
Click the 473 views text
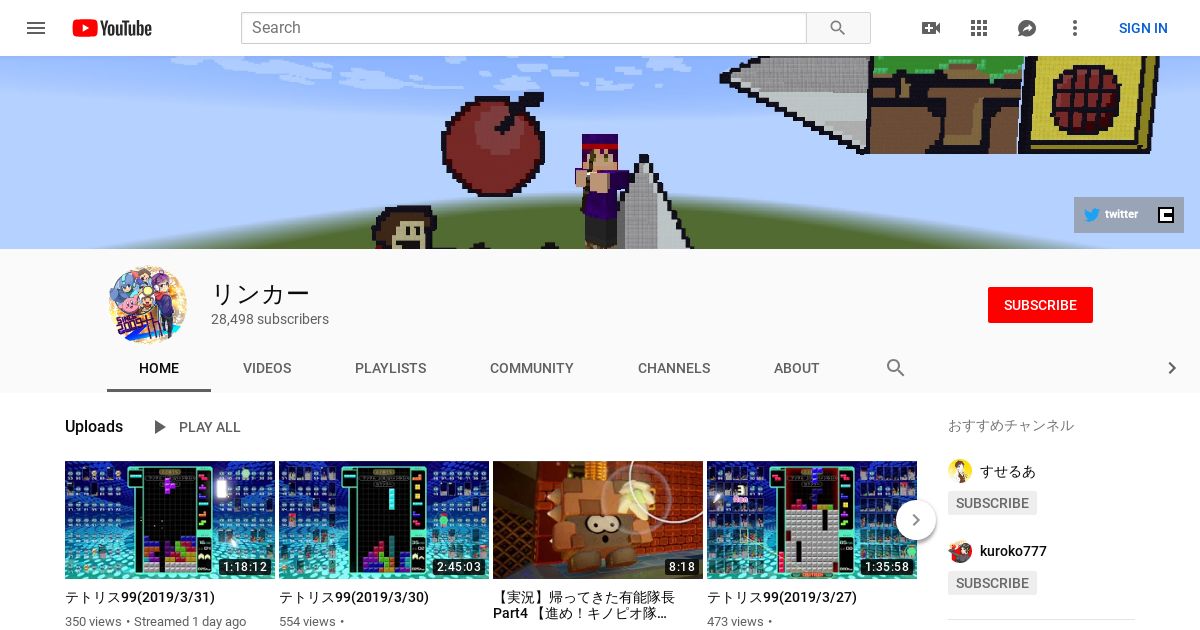pyautogui.click(x=735, y=621)
